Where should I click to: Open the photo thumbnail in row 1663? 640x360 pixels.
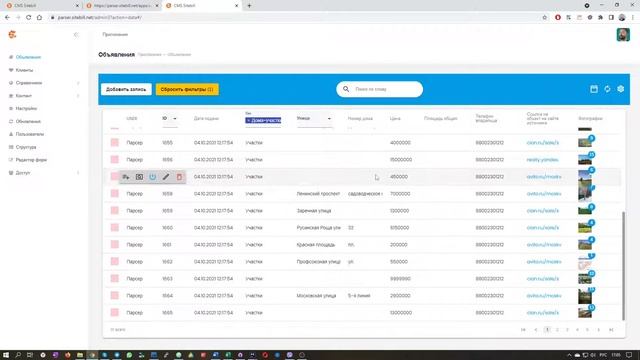coord(585,279)
